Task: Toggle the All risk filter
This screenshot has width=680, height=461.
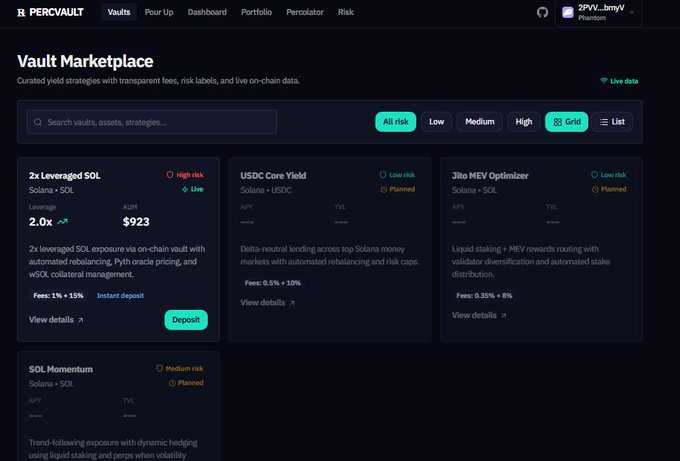Action: pos(395,122)
